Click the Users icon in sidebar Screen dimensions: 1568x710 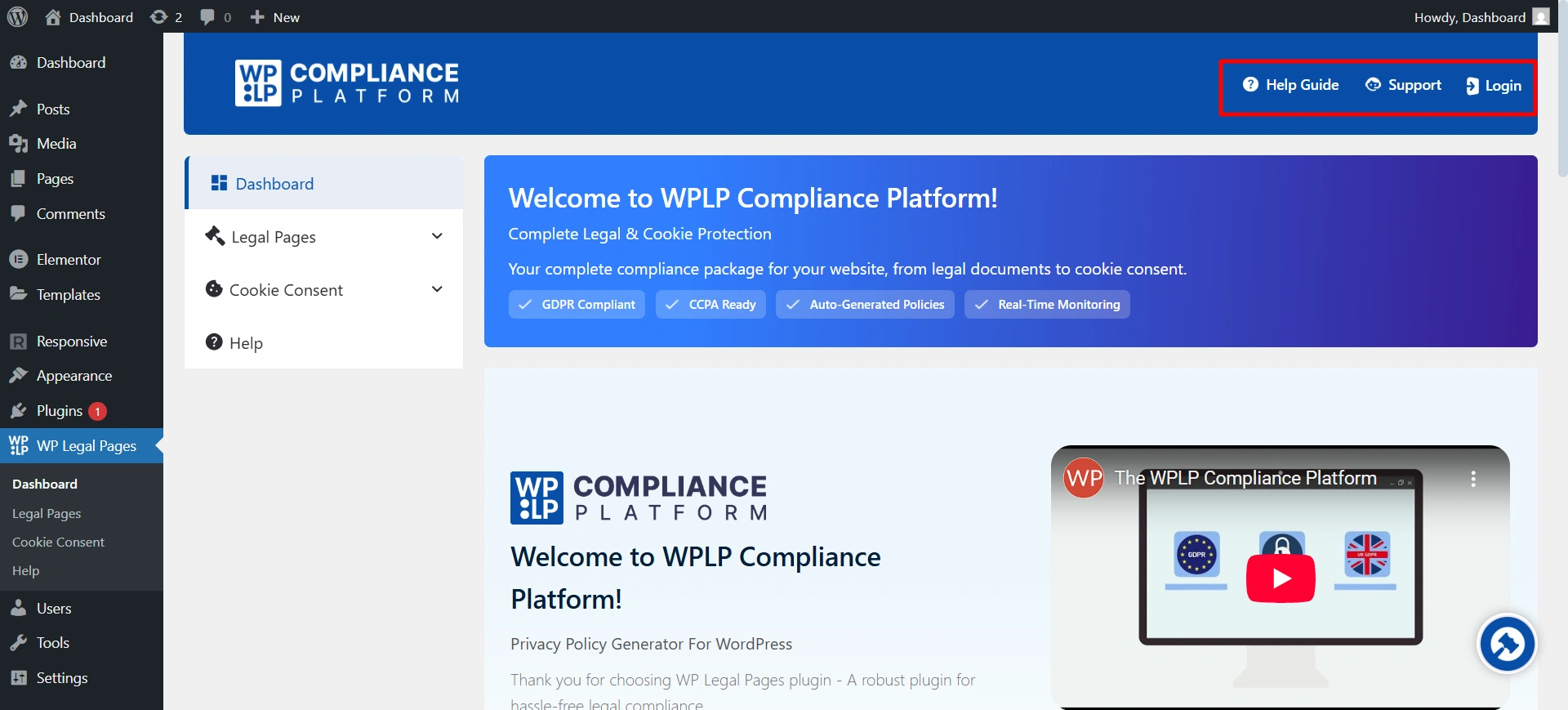[18, 608]
